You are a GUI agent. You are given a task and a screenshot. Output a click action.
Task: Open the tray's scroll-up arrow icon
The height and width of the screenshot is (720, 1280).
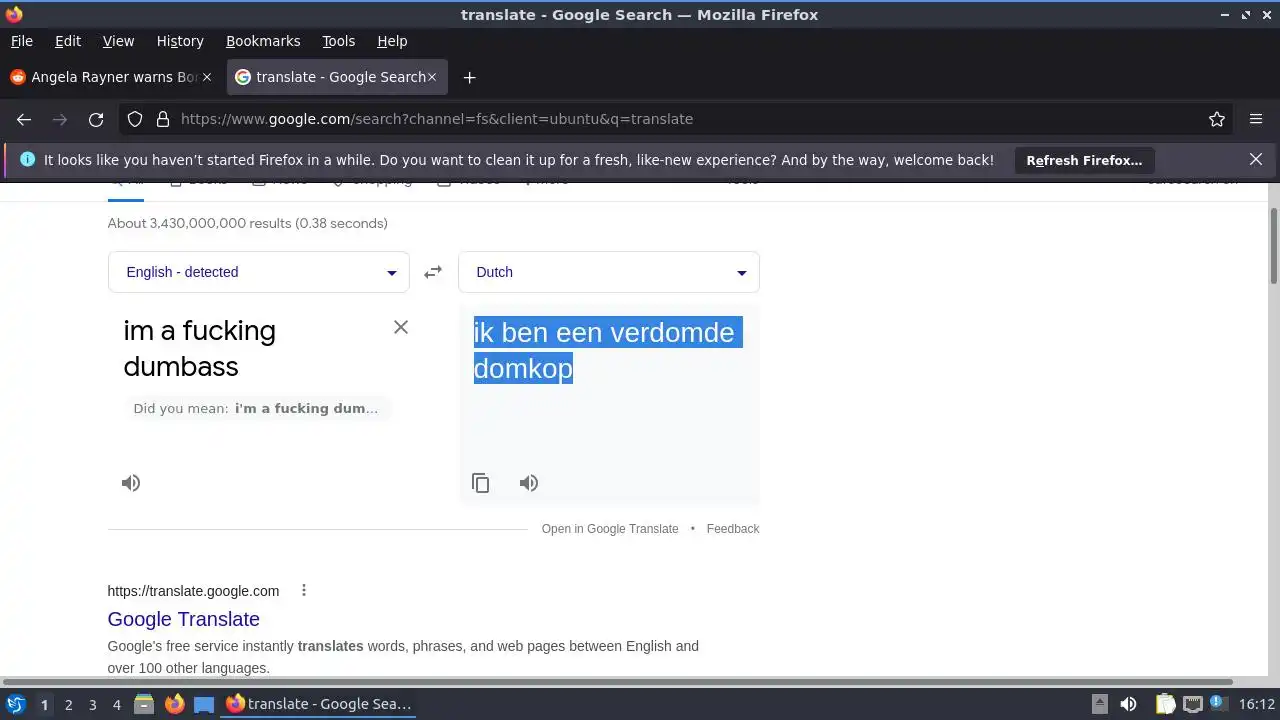(1099, 704)
